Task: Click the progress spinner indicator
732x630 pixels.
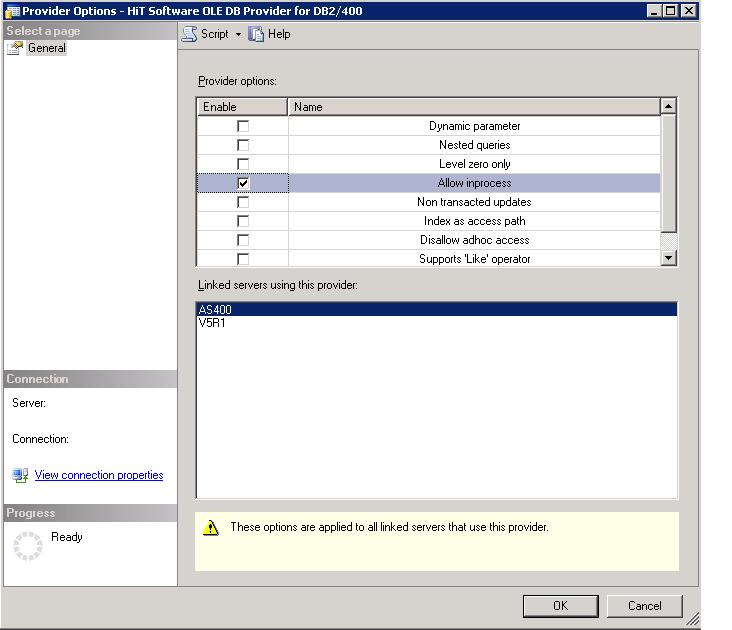Action: pos(28,546)
